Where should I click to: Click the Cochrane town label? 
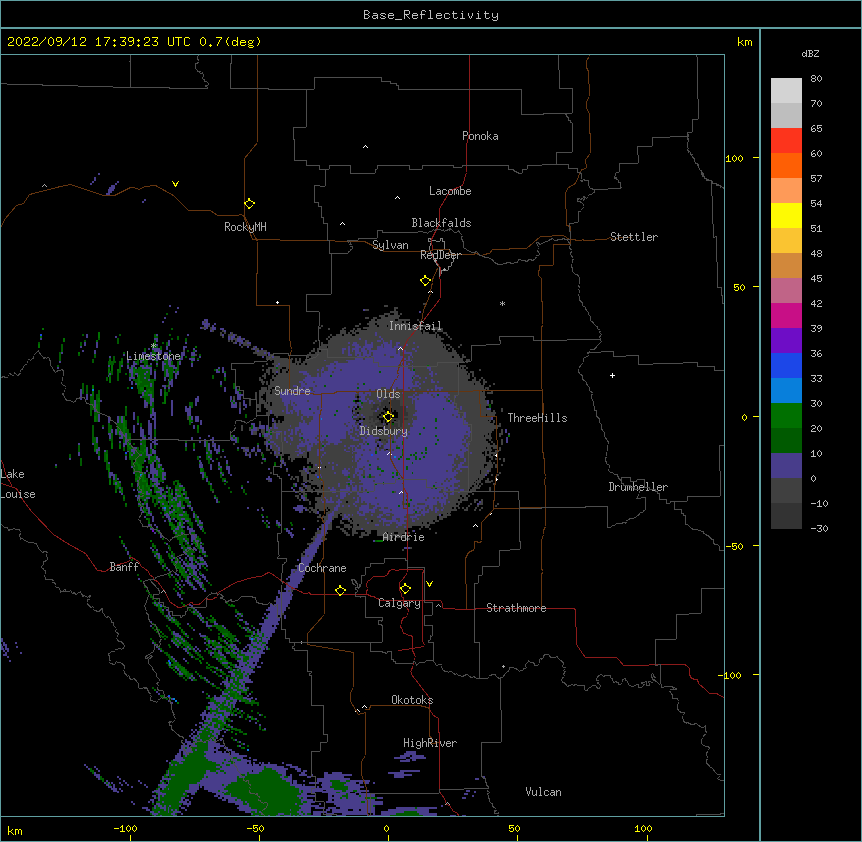[322, 568]
